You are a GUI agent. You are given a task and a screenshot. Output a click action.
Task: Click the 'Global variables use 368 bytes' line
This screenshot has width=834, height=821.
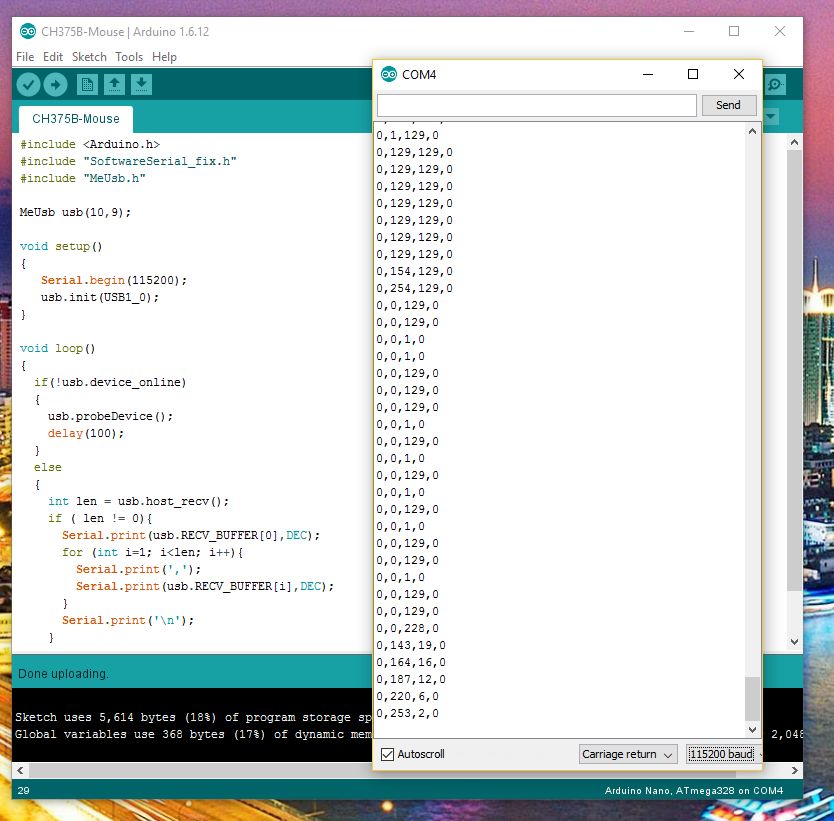pos(193,734)
